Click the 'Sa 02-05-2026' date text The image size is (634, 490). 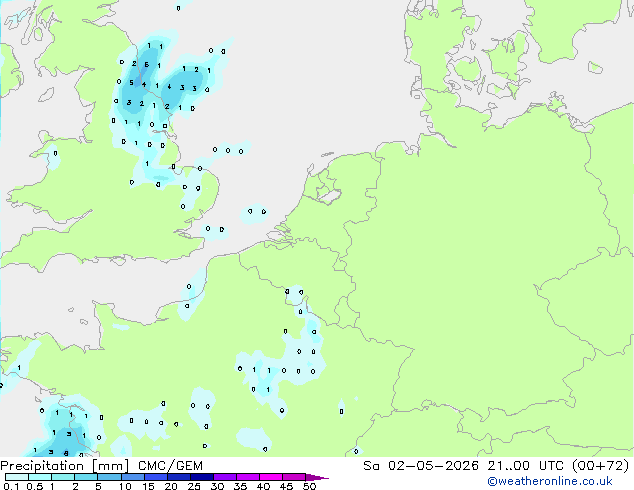[x=421, y=466]
